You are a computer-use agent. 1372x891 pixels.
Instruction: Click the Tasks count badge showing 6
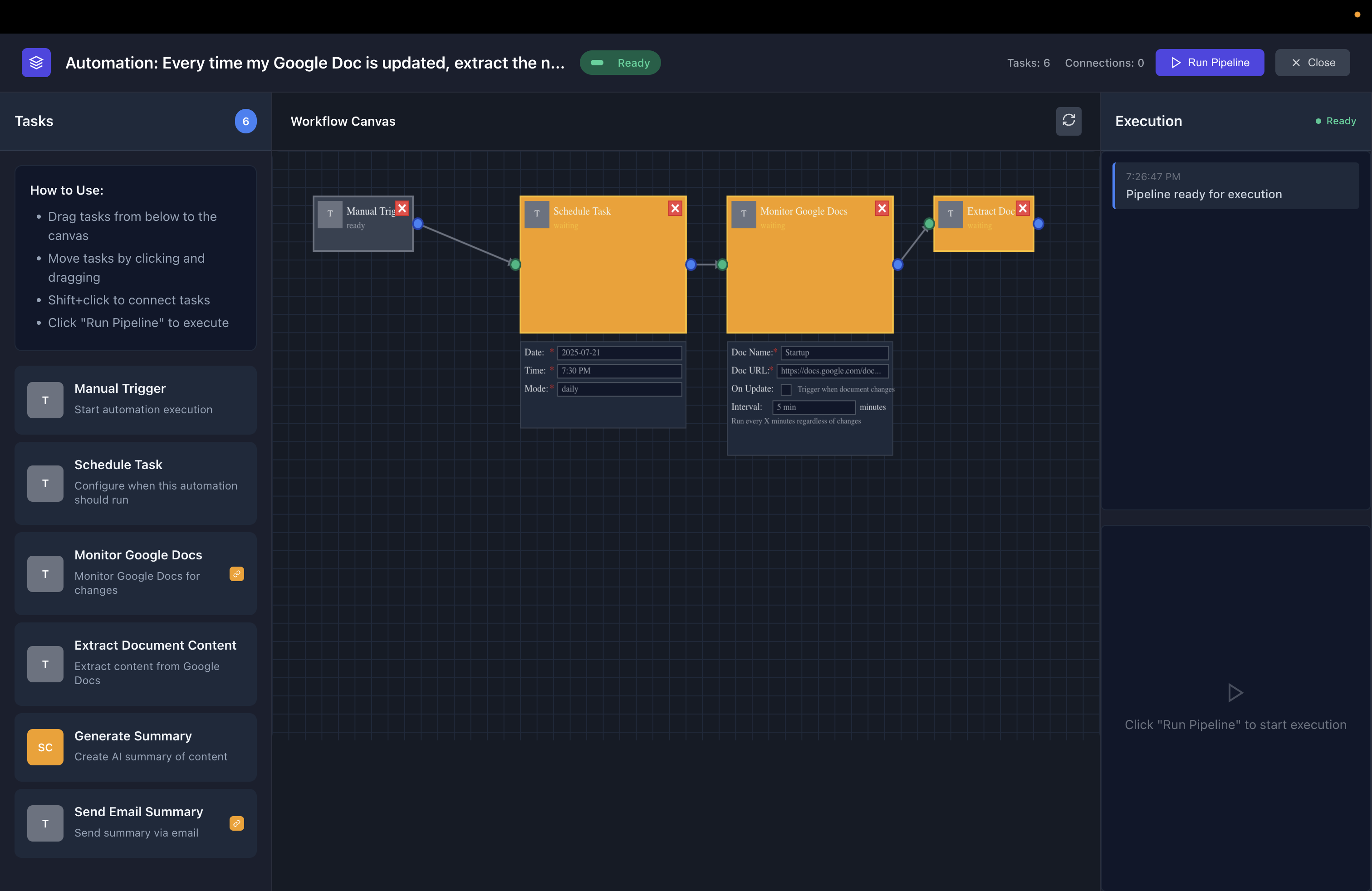pos(245,121)
